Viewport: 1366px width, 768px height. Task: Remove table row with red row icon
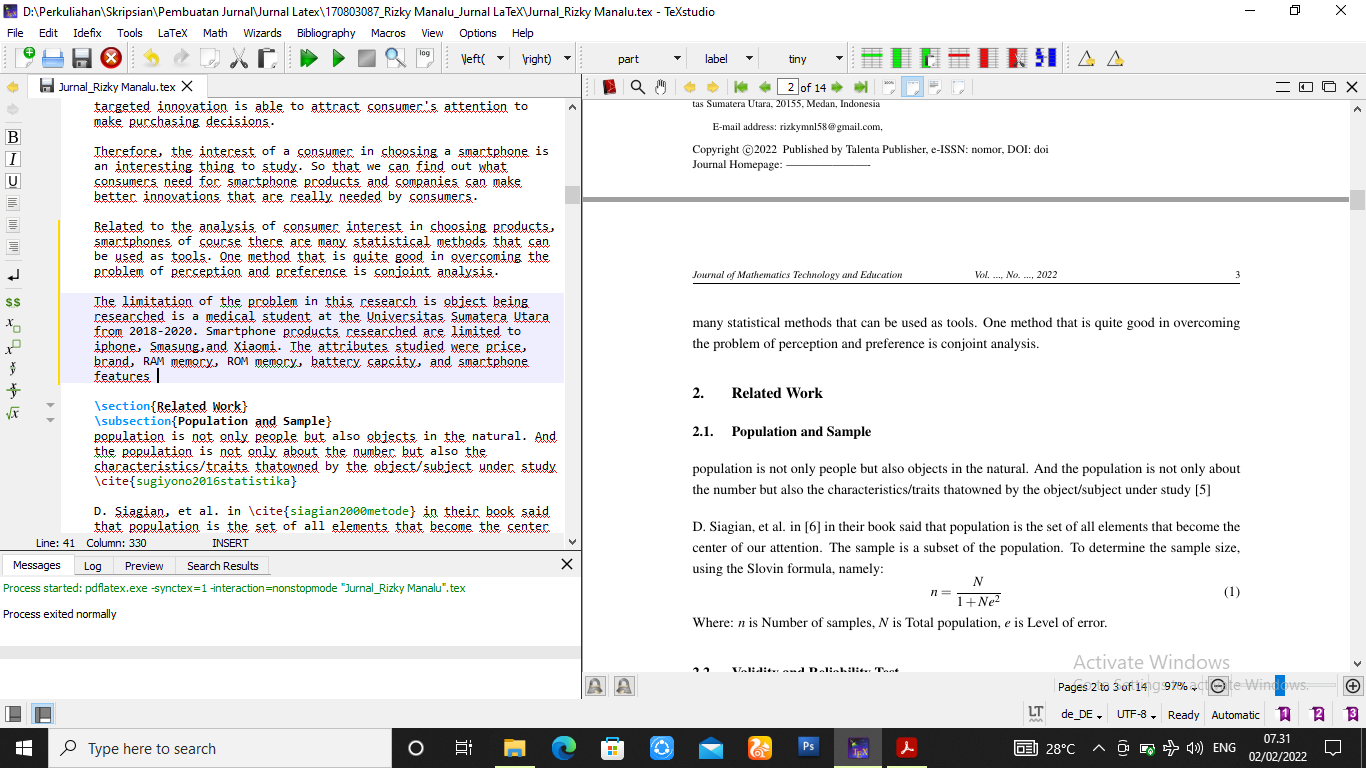(x=959, y=58)
